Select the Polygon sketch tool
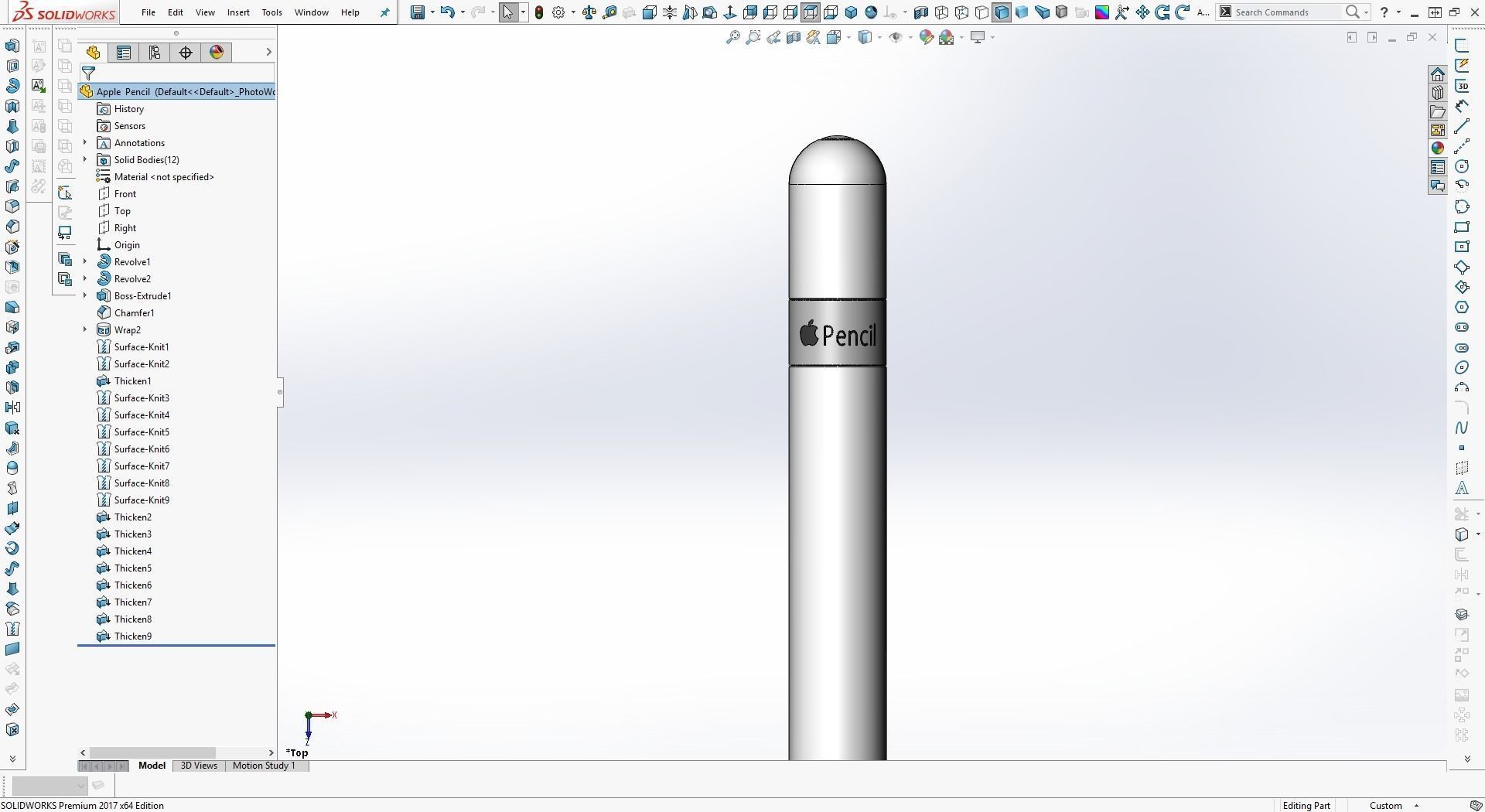Image resolution: width=1485 pixels, height=812 pixels. tap(1462, 307)
